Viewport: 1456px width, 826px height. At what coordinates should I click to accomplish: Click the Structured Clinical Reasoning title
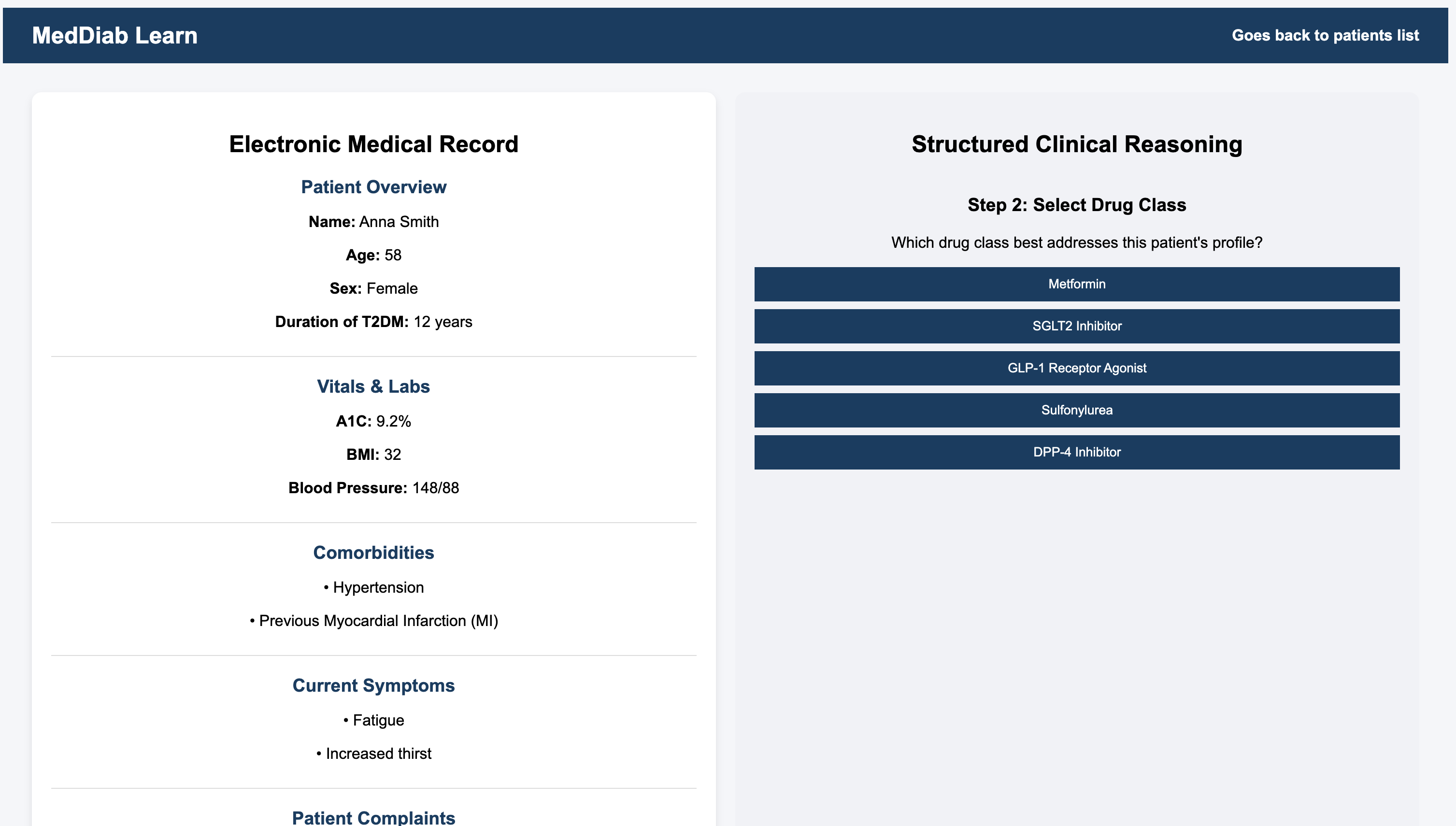pyautogui.click(x=1076, y=144)
